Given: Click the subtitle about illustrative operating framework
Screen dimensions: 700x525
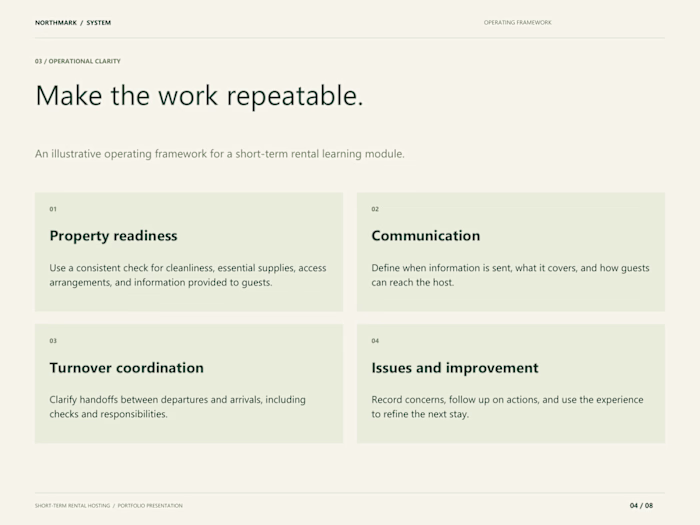Looking at the screenshot, I should point(220,154).
